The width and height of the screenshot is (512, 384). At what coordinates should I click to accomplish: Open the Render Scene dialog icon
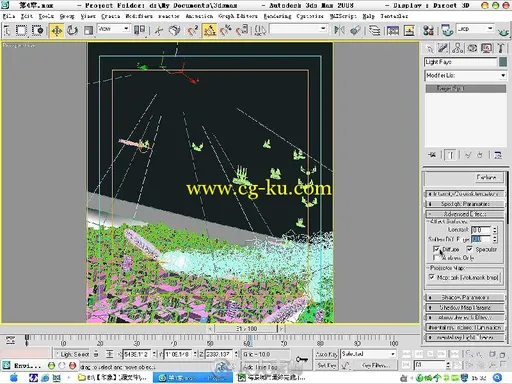click(x=447, y=31)
